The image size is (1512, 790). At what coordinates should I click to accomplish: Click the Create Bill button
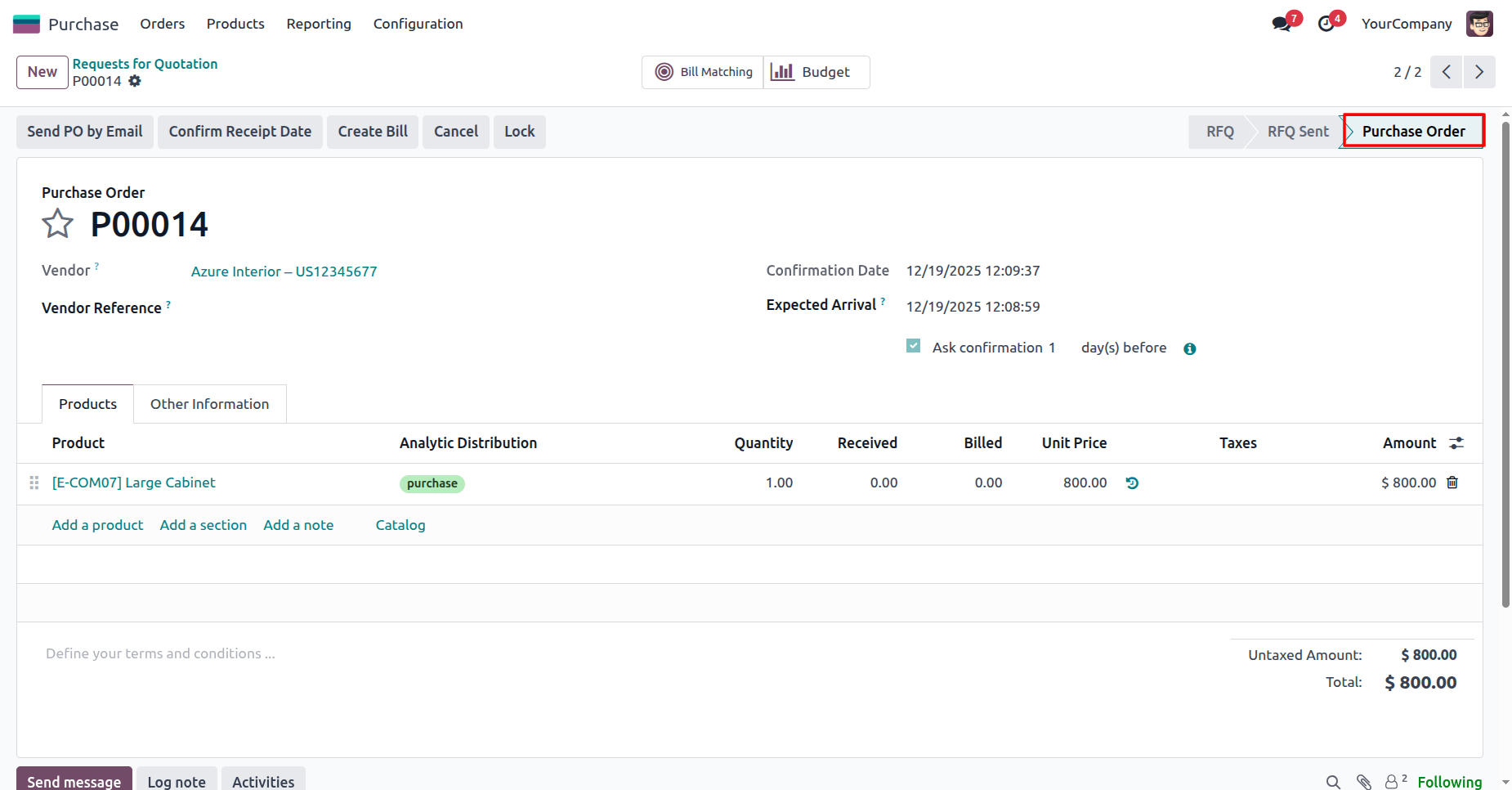click(373, 132)
